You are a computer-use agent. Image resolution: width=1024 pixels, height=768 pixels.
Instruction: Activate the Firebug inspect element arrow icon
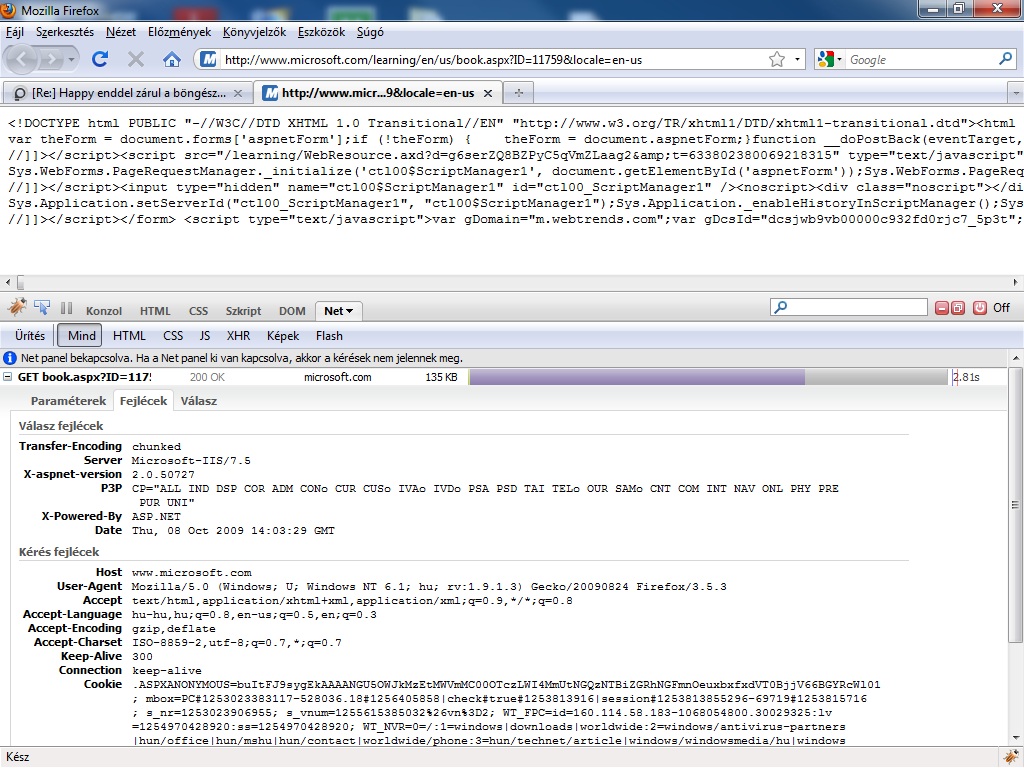pos(42,308)
